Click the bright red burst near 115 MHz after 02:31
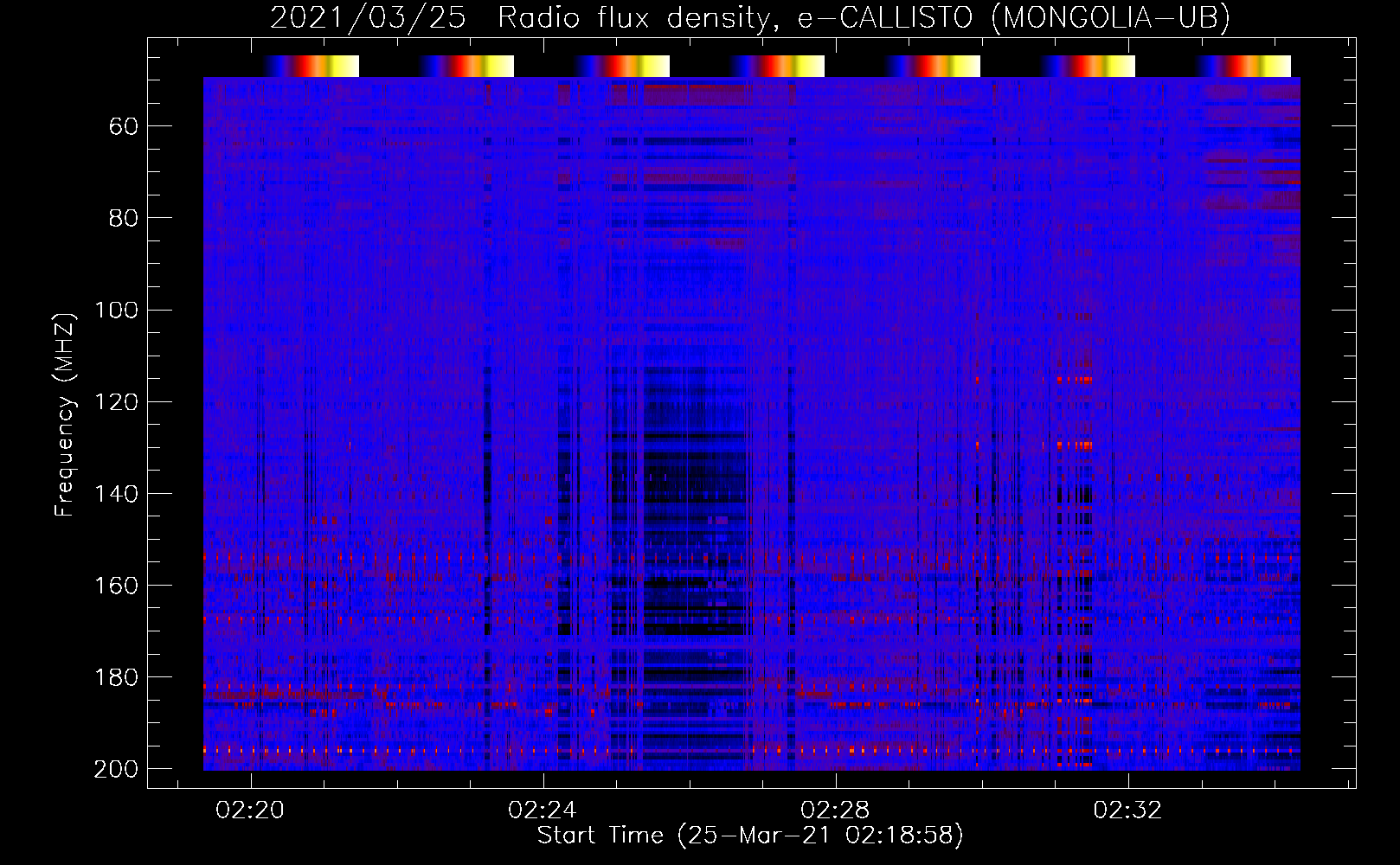The width and height of the screenshot is (1400, 865). [x=1074, y=379]
